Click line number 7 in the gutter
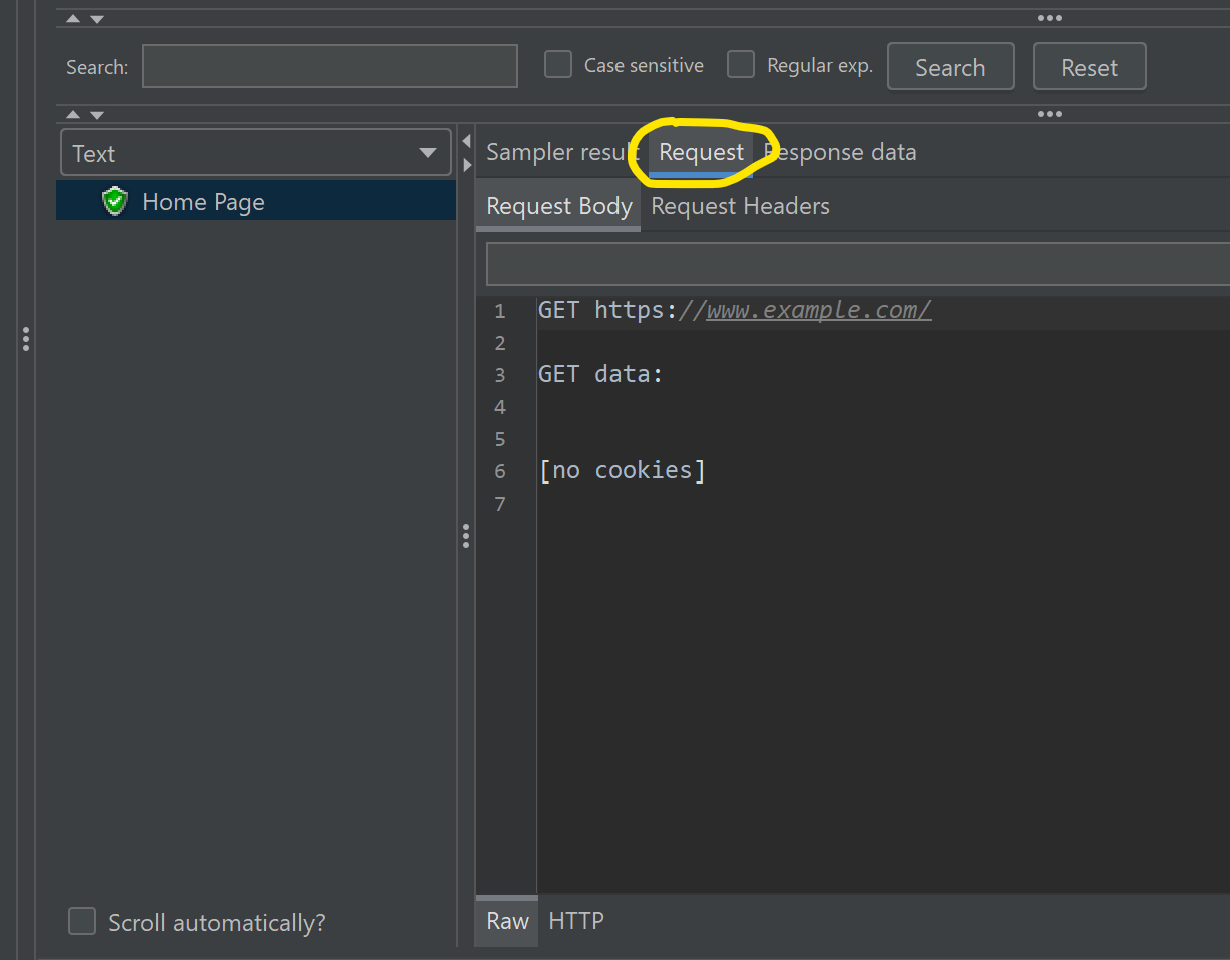 tap(500, 503)
